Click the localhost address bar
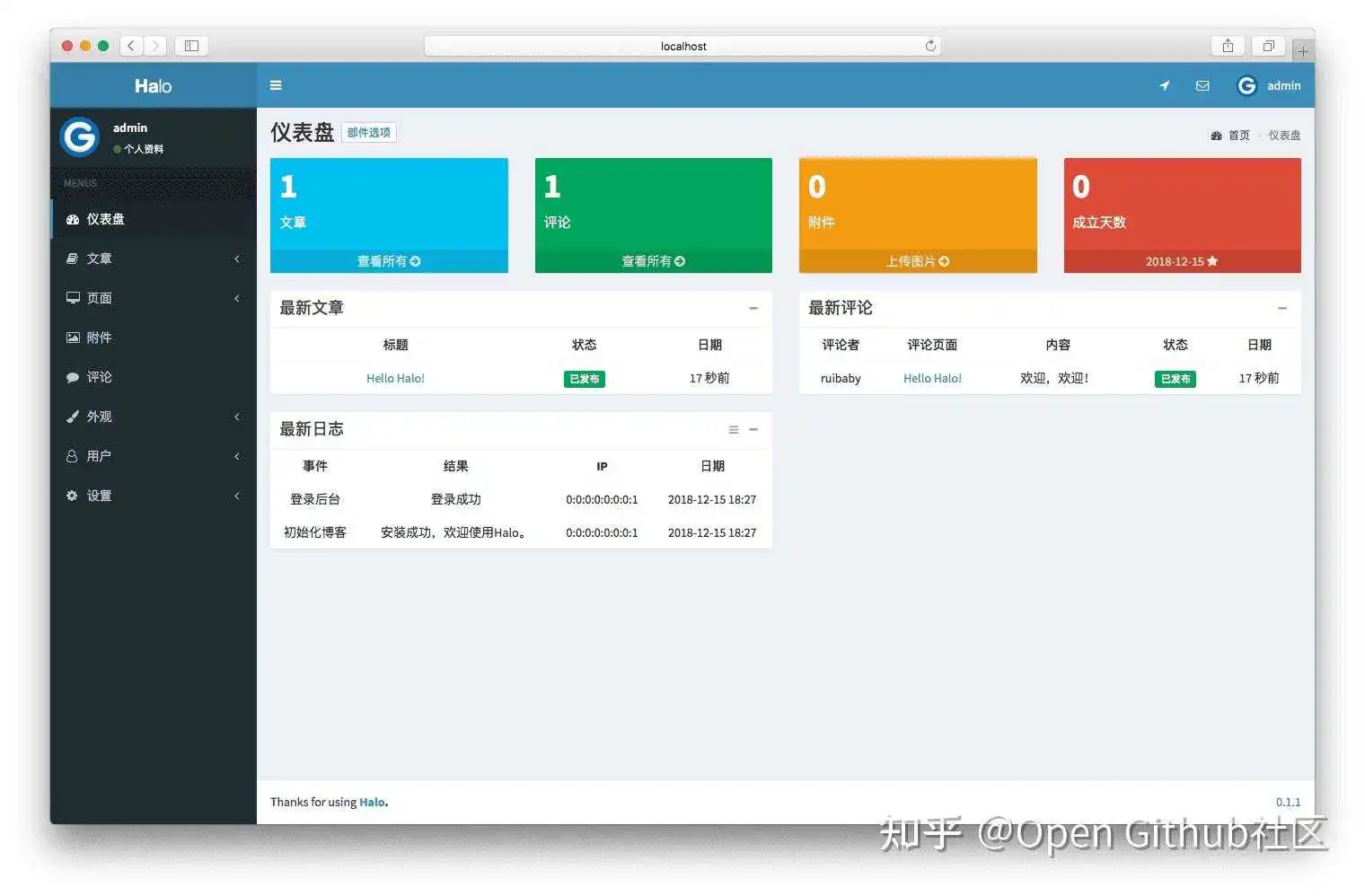 682,46
